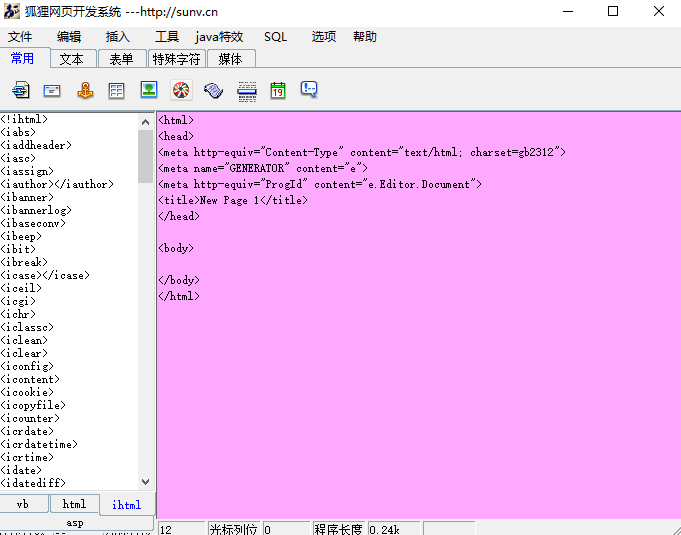Click the scroll paper script icon
681x535 pixels.
pos(213,90)
